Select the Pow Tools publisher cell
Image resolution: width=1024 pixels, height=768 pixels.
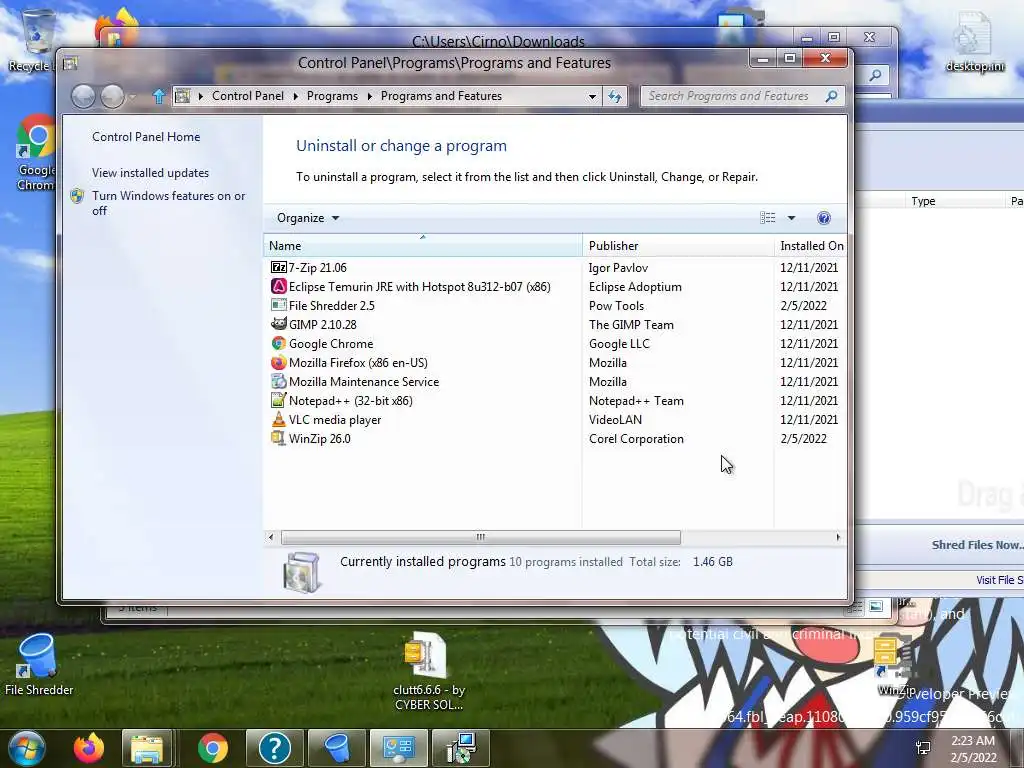point(616,305)
